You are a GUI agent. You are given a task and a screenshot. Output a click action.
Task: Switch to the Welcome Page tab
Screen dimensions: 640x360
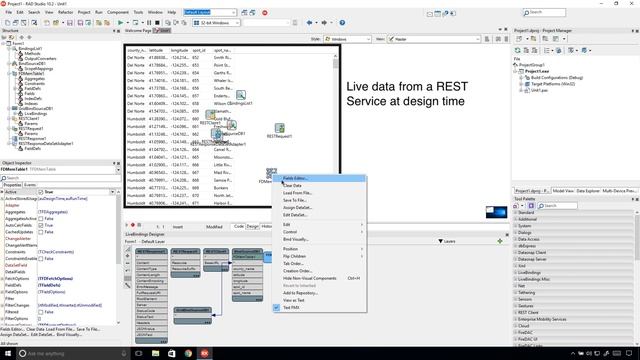coord(138,31)
